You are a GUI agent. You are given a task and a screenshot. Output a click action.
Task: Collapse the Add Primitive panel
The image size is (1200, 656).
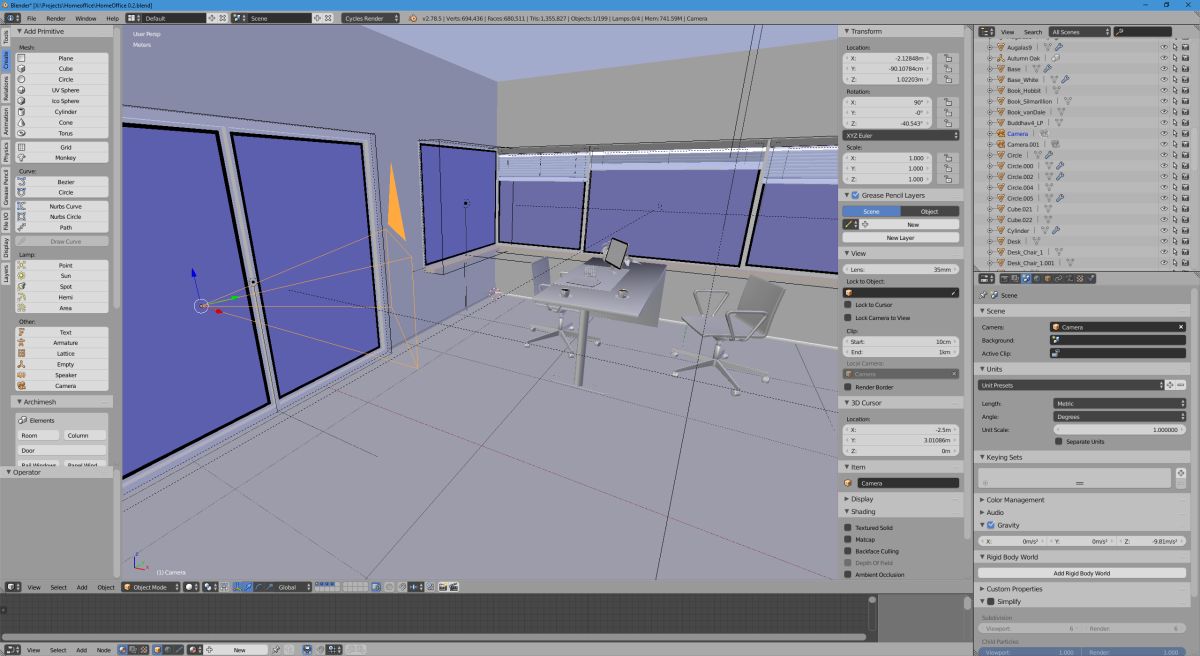click(44, 31)
